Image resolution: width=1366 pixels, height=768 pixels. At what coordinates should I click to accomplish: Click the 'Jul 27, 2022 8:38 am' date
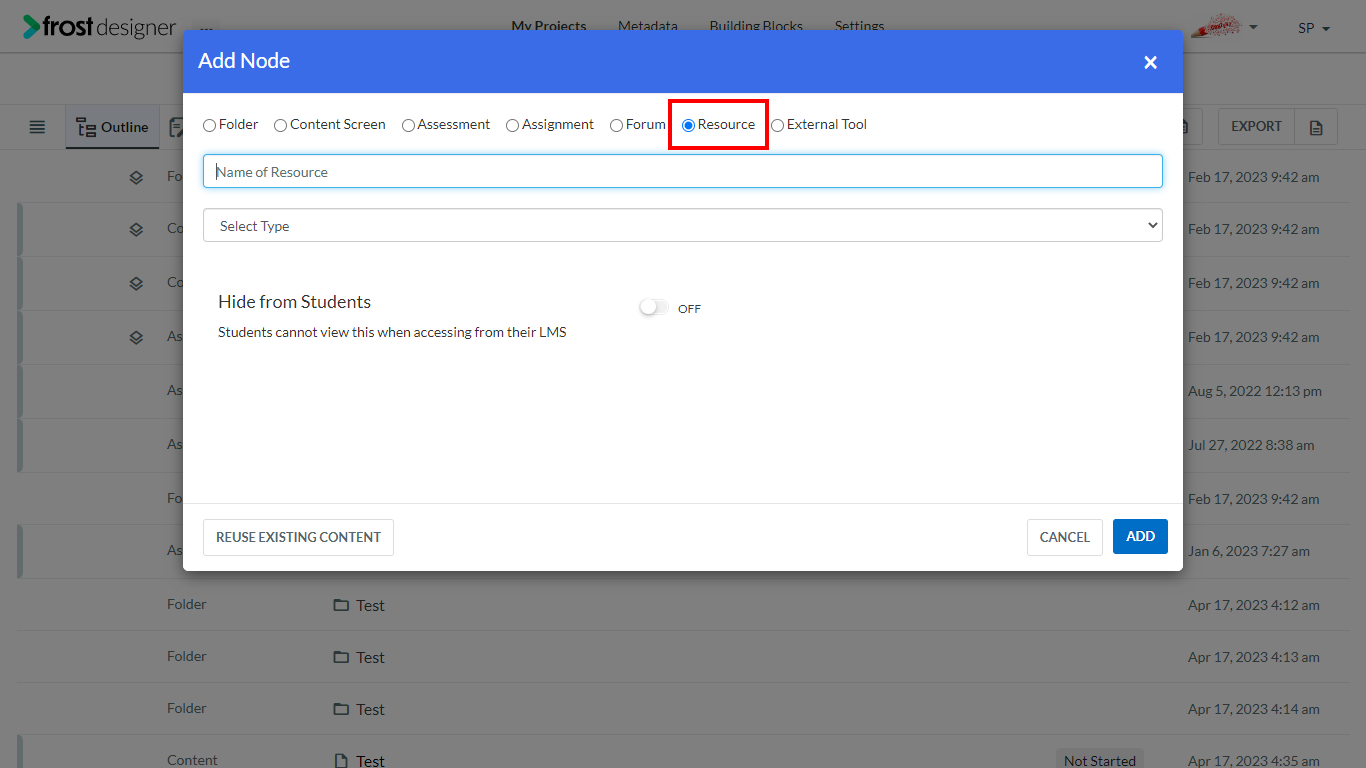point(1251,445)
